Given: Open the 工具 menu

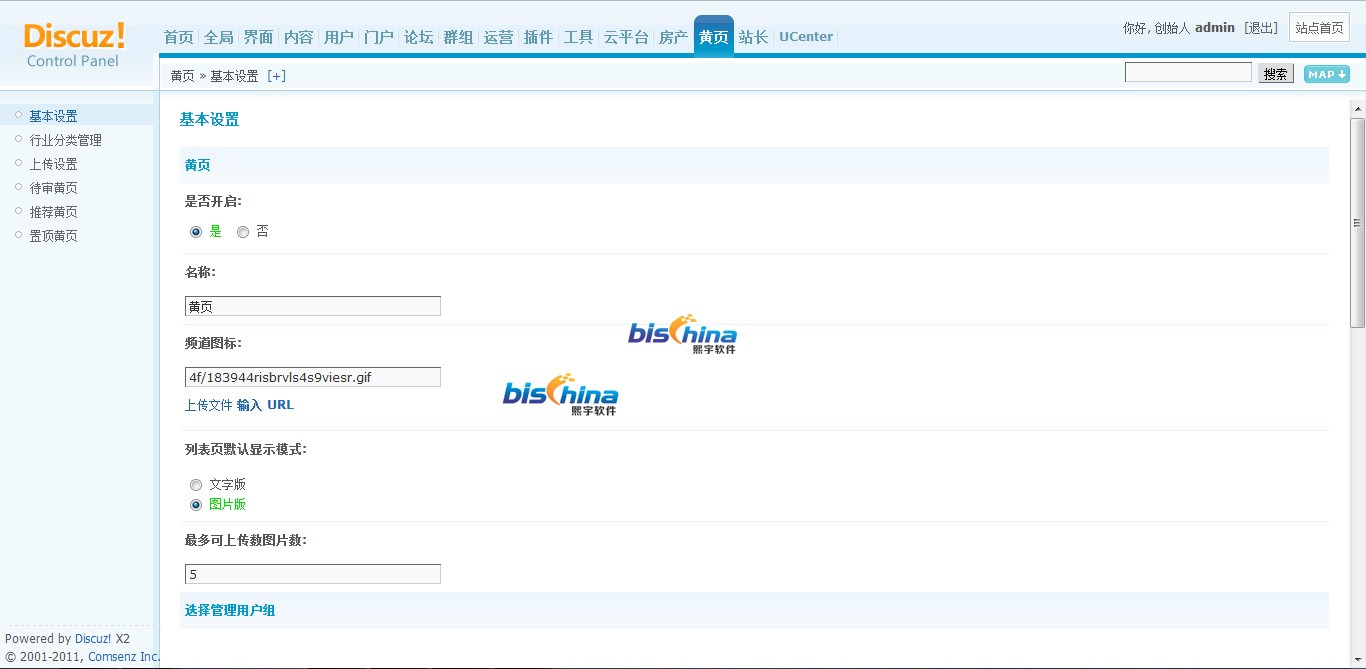Looking at the screenshot, I should tap(579, 37).
